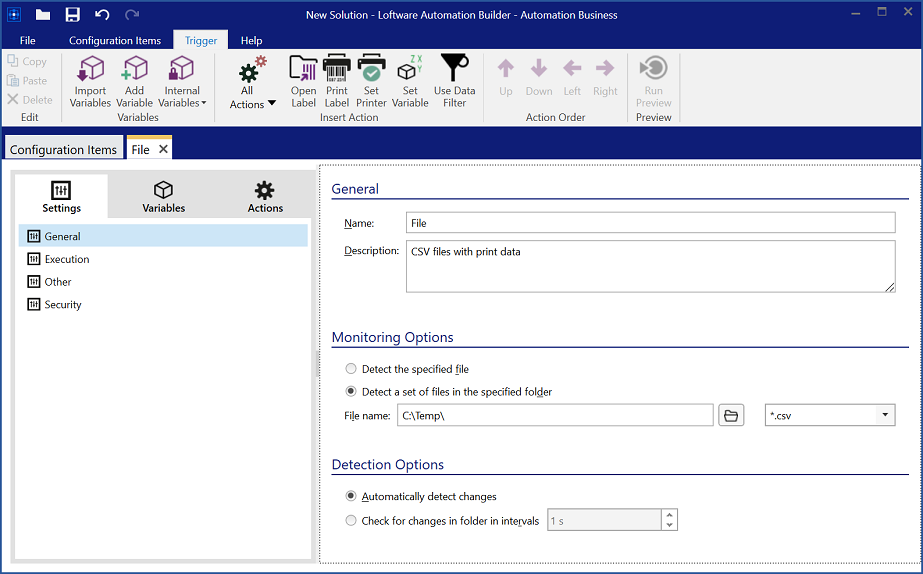The image size is (923, 574).
Task: Close the File tab
Action: (x=163, y=149)
